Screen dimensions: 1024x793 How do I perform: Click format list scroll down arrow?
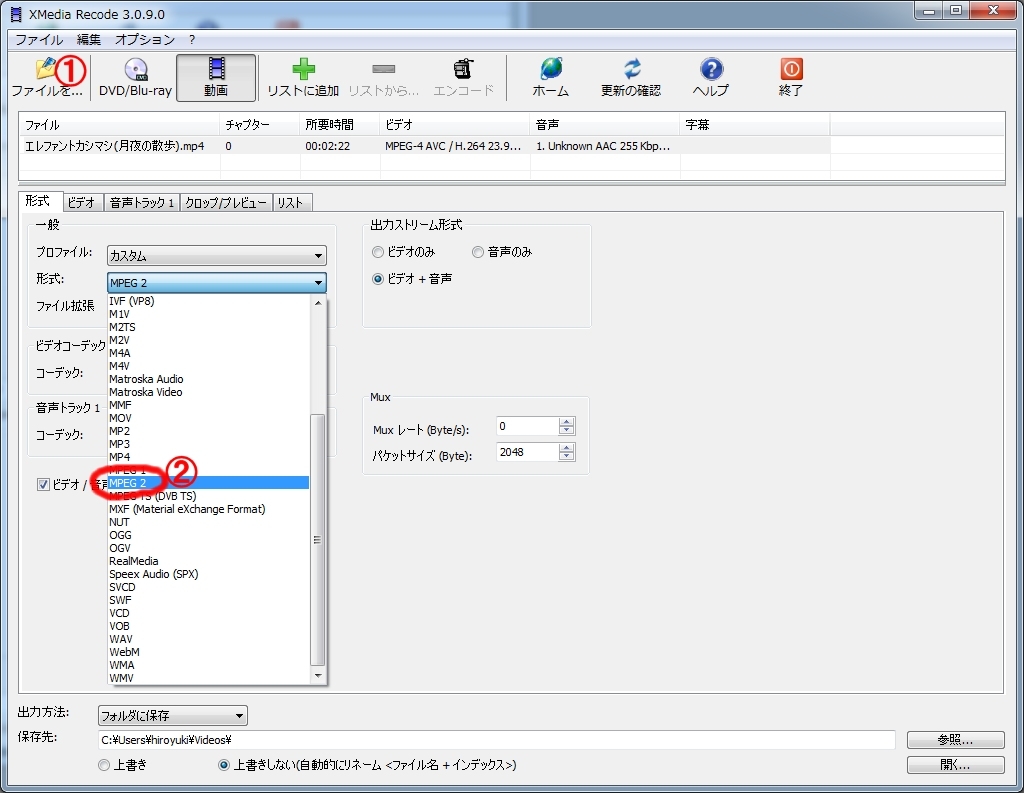point(318,675)
